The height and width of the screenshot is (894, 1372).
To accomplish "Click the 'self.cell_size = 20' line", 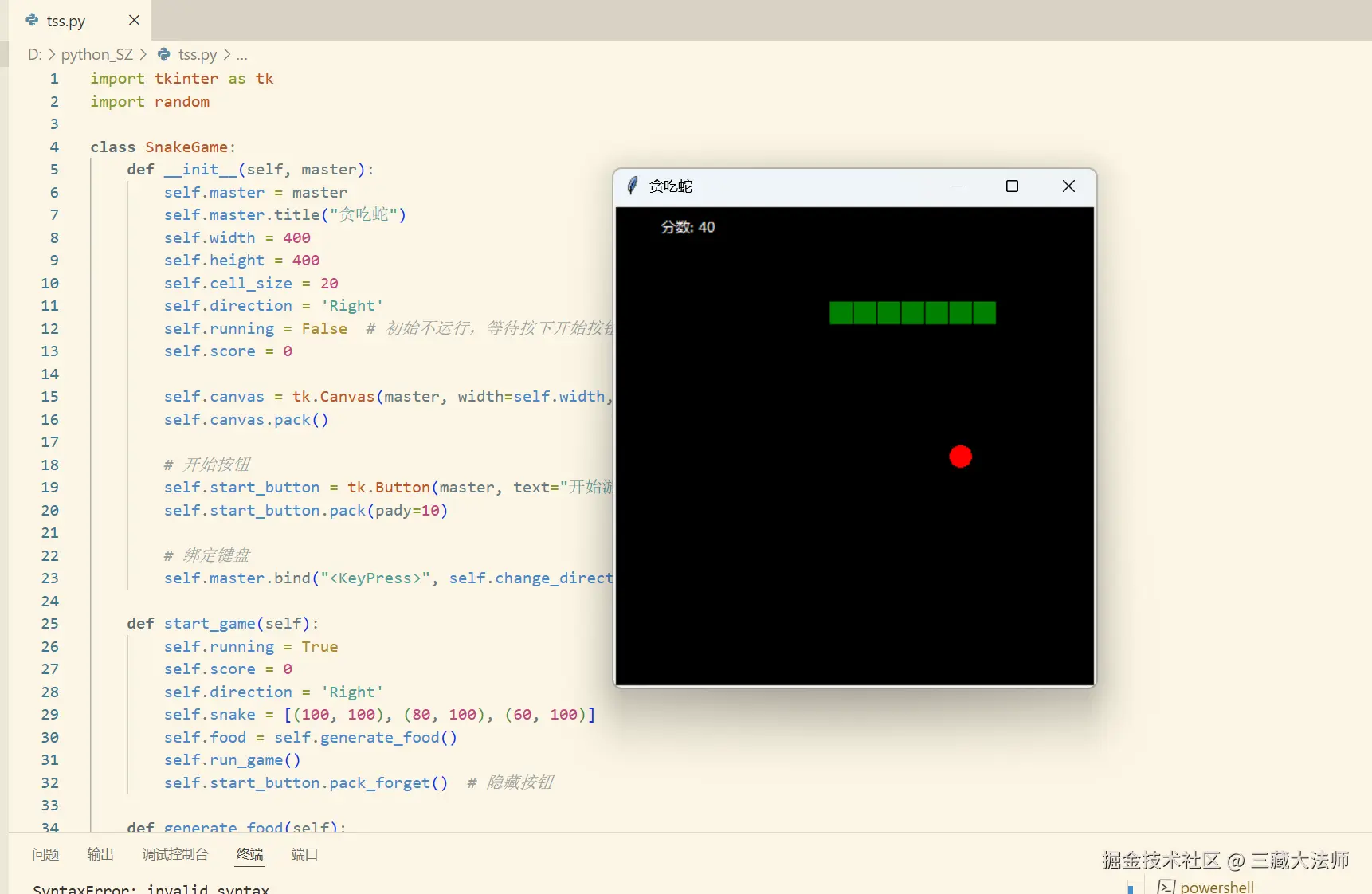I will pyautogui.click(x=251, y=283).
